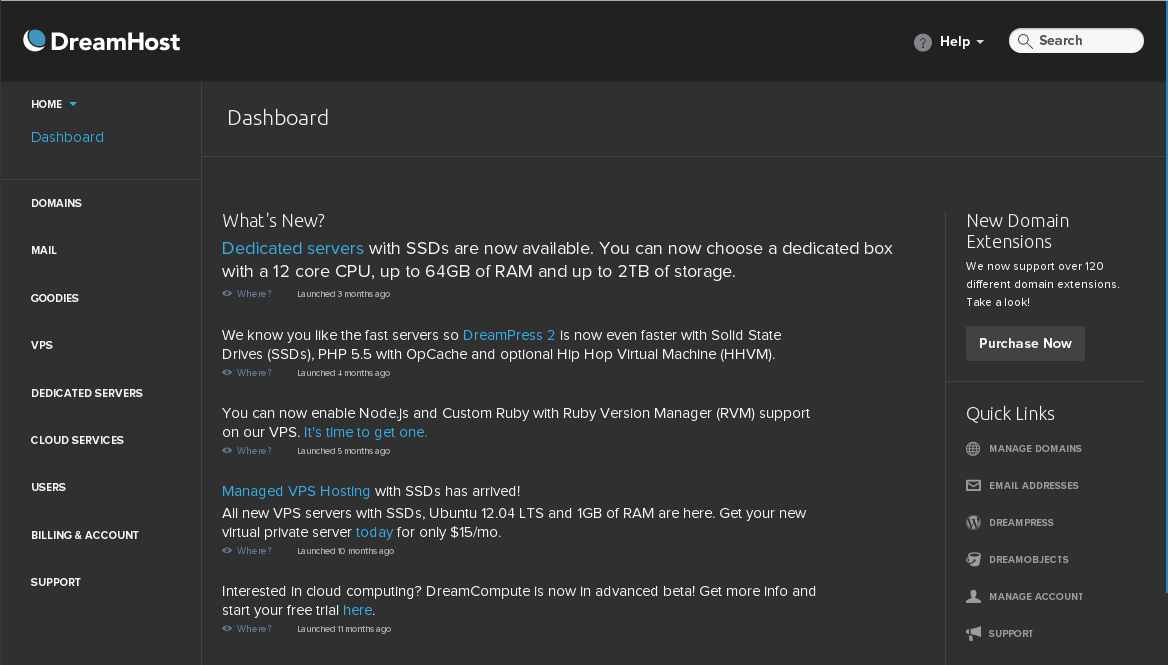Open the GOODIES sidebar section
Image resolution: width=1168 pixels, height=665 pixels.
click(x=54, y=298)
